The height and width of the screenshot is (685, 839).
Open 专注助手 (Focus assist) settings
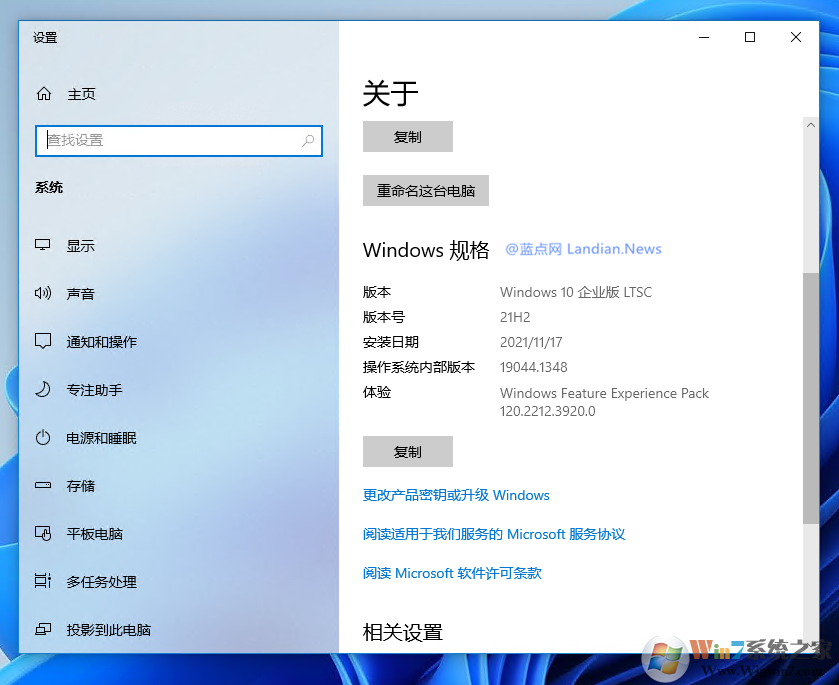click(88, 389)
